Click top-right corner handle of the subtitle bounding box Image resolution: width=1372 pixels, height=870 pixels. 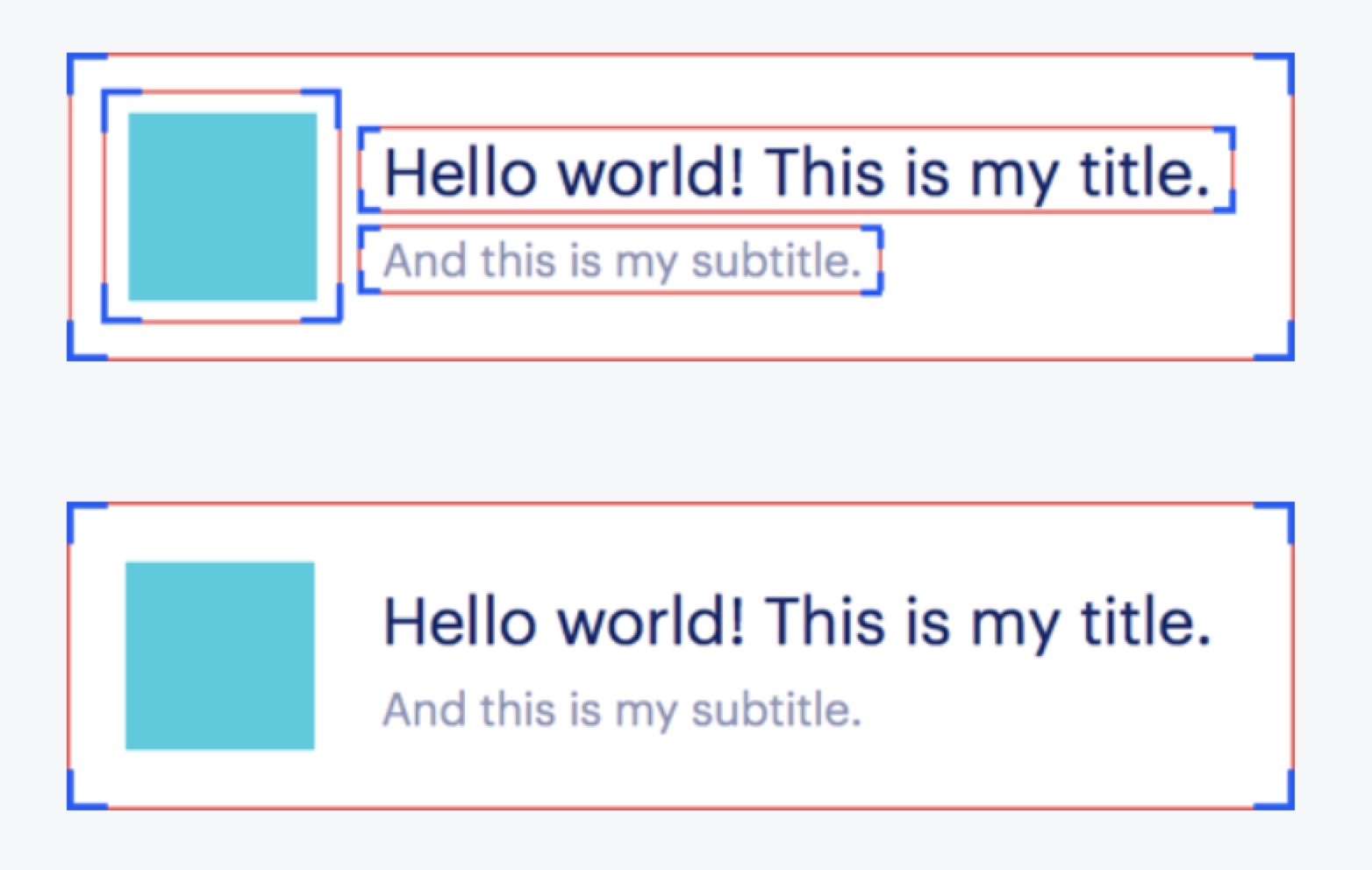coord(878,230)
